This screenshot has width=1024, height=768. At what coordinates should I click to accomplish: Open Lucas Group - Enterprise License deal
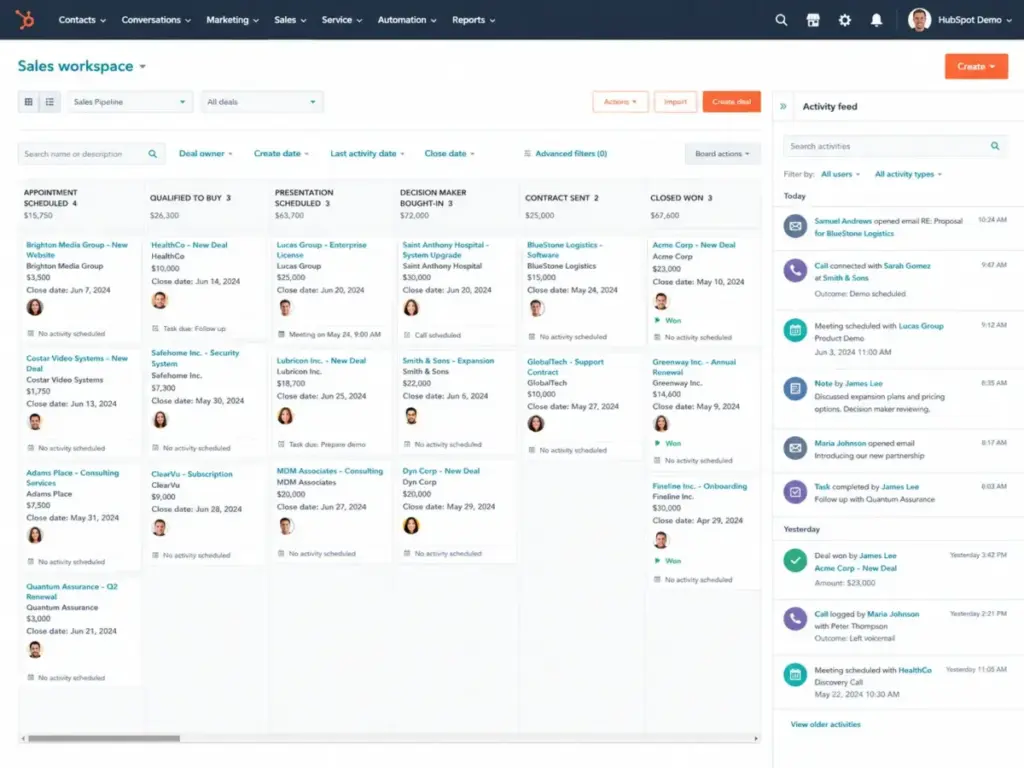pos(321,250)
